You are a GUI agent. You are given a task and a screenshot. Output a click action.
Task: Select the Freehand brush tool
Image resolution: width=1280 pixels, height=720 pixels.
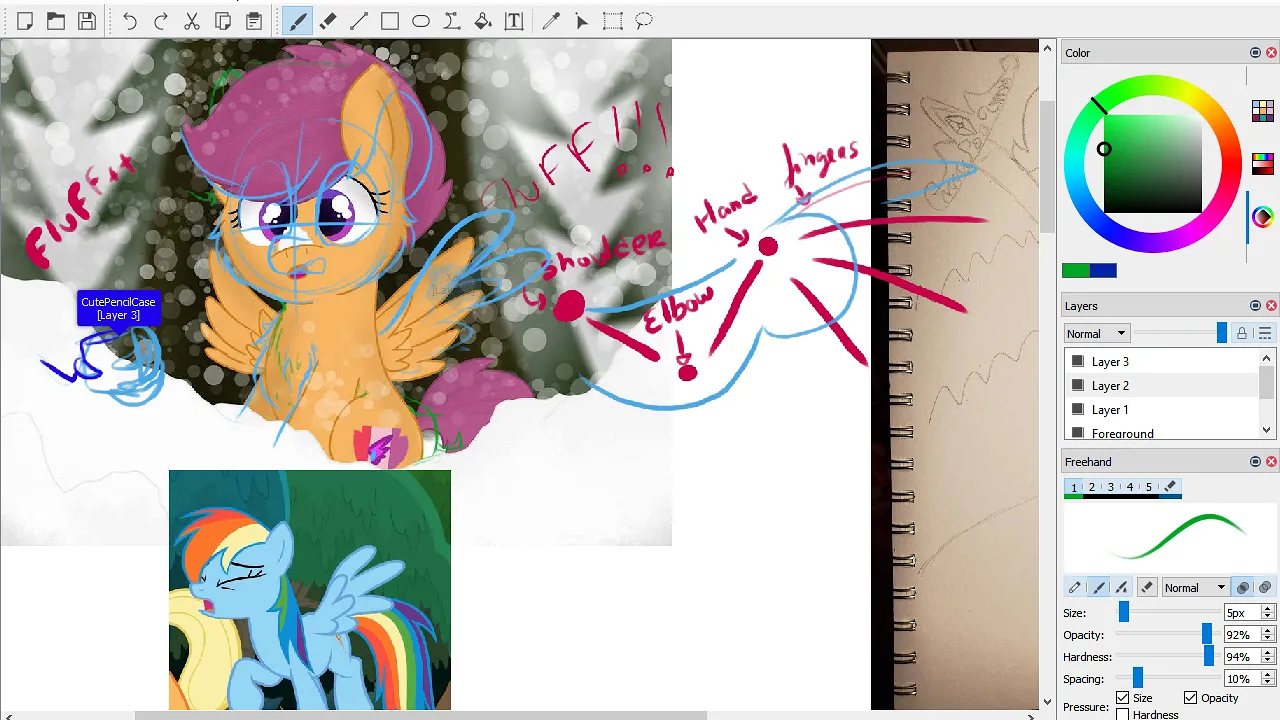pos(297,21)
